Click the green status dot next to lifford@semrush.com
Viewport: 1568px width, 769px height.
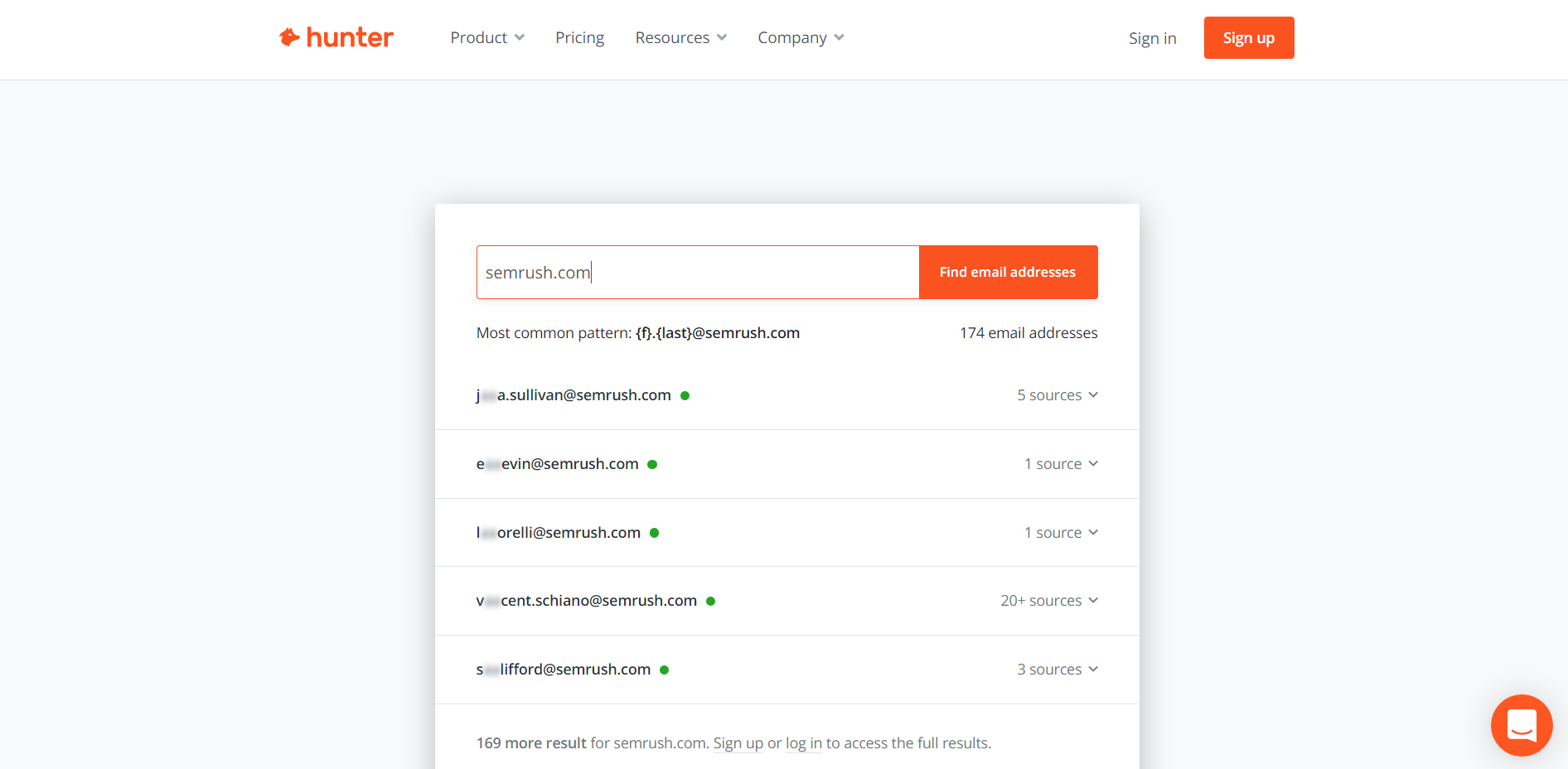(664, 670)
